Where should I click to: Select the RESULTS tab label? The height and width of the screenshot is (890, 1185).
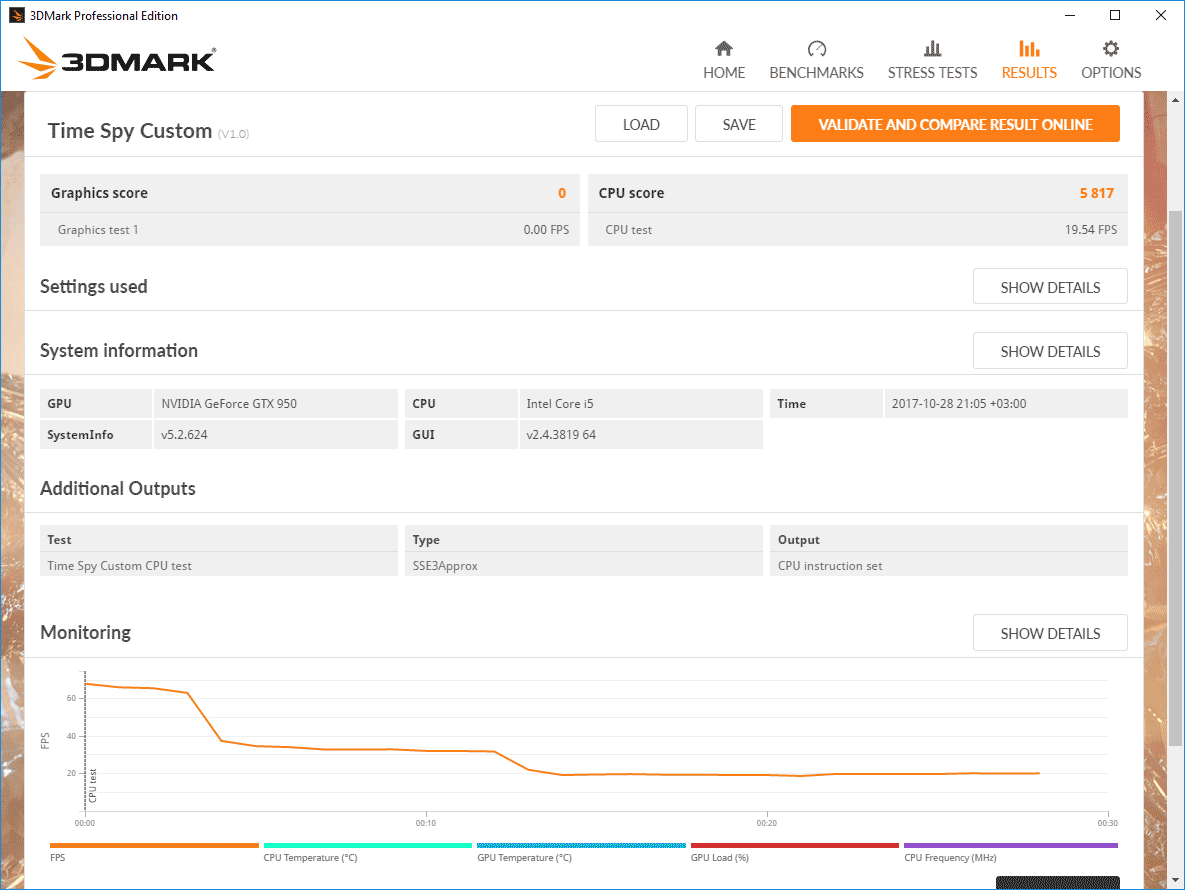tap(1029, 73)
